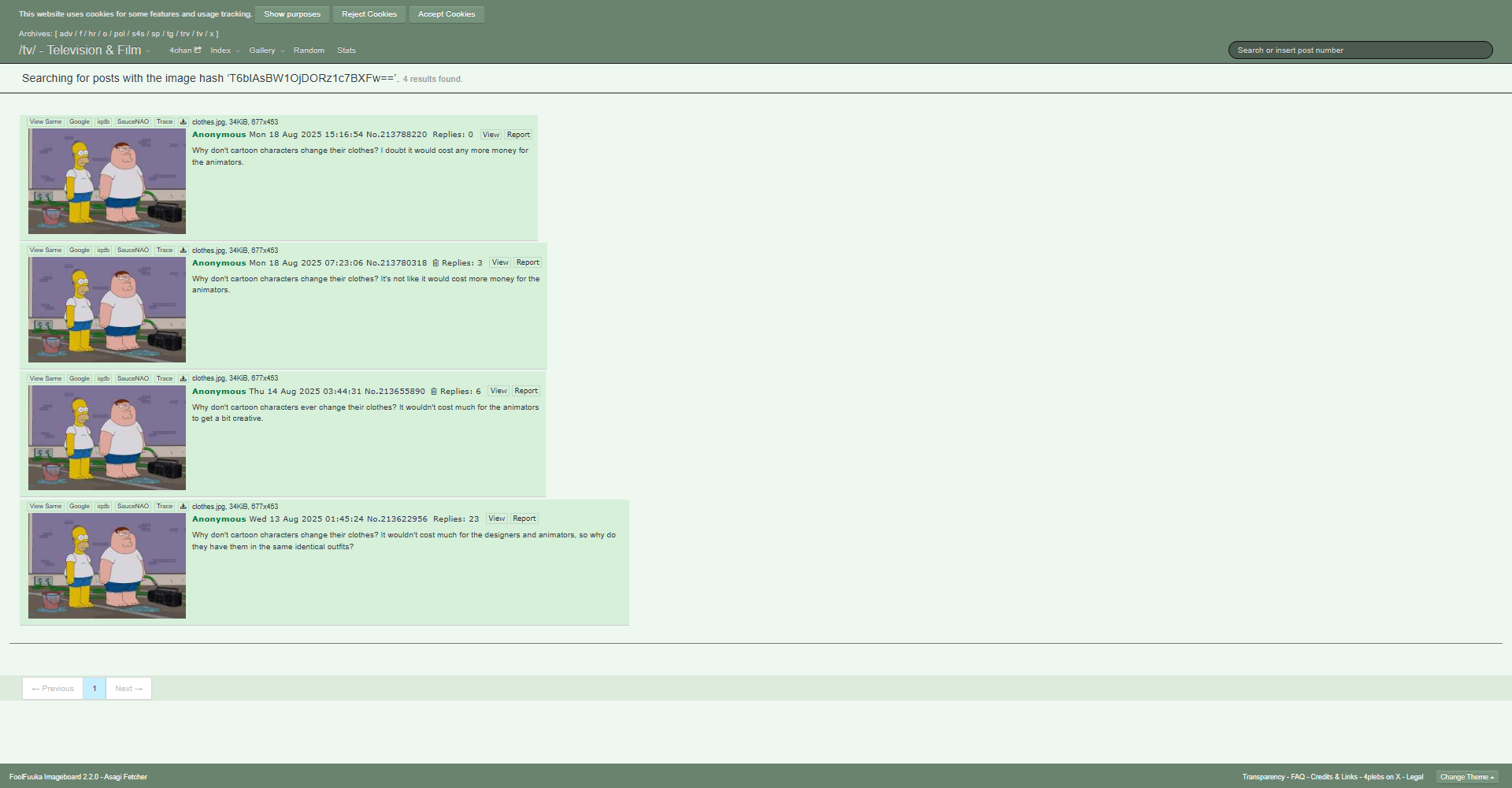Click iqdb on post No.213788220
This screenshot has width=1512, height=788.
pos(103,122)
